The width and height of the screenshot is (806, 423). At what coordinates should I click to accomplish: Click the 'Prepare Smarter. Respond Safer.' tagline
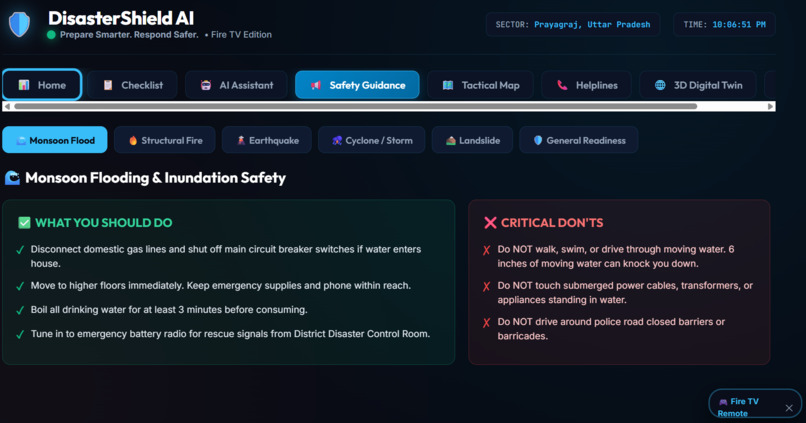tap(129, 34)
